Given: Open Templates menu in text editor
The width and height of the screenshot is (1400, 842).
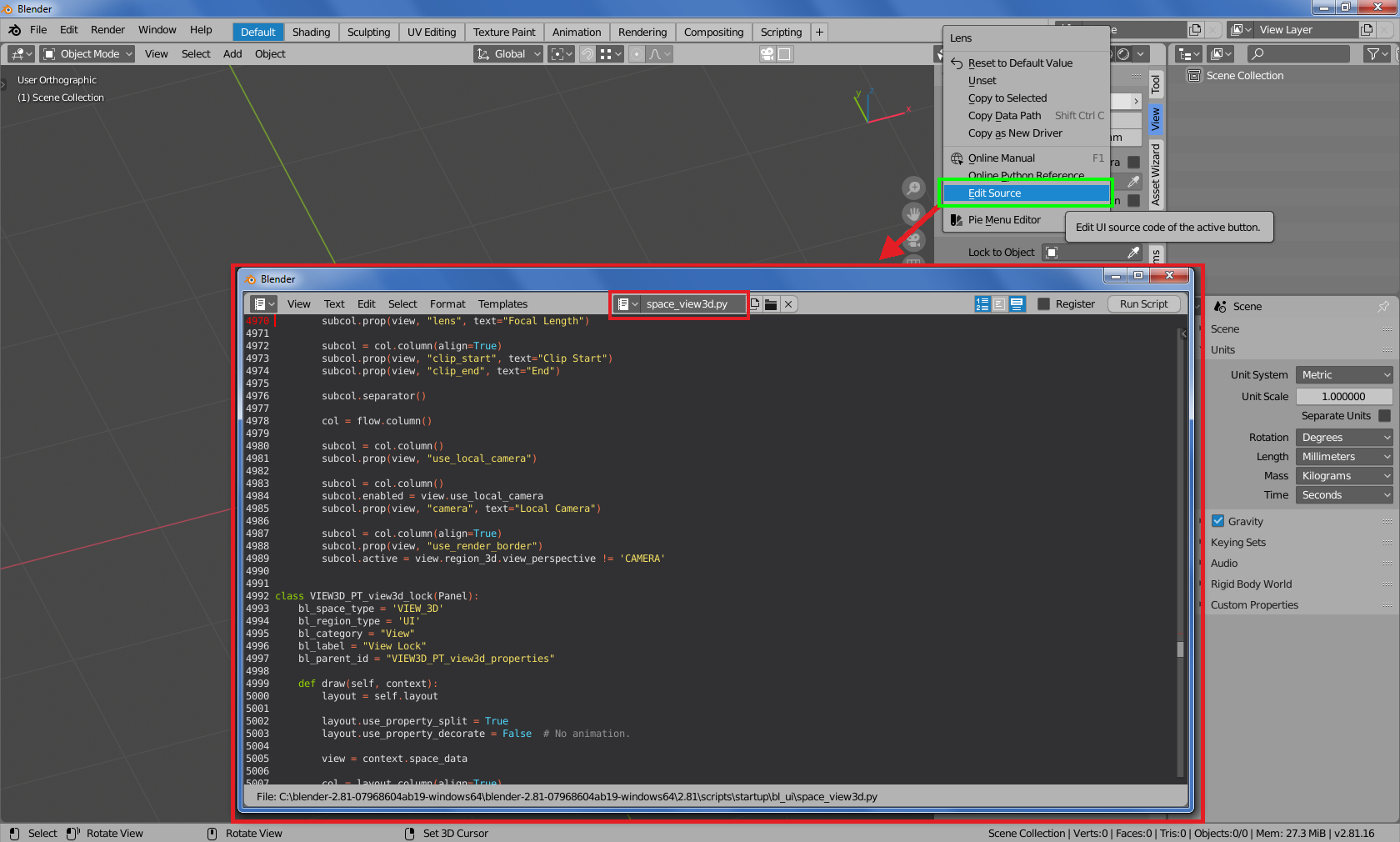Looking at the screenshot, I should click(502, 304).
